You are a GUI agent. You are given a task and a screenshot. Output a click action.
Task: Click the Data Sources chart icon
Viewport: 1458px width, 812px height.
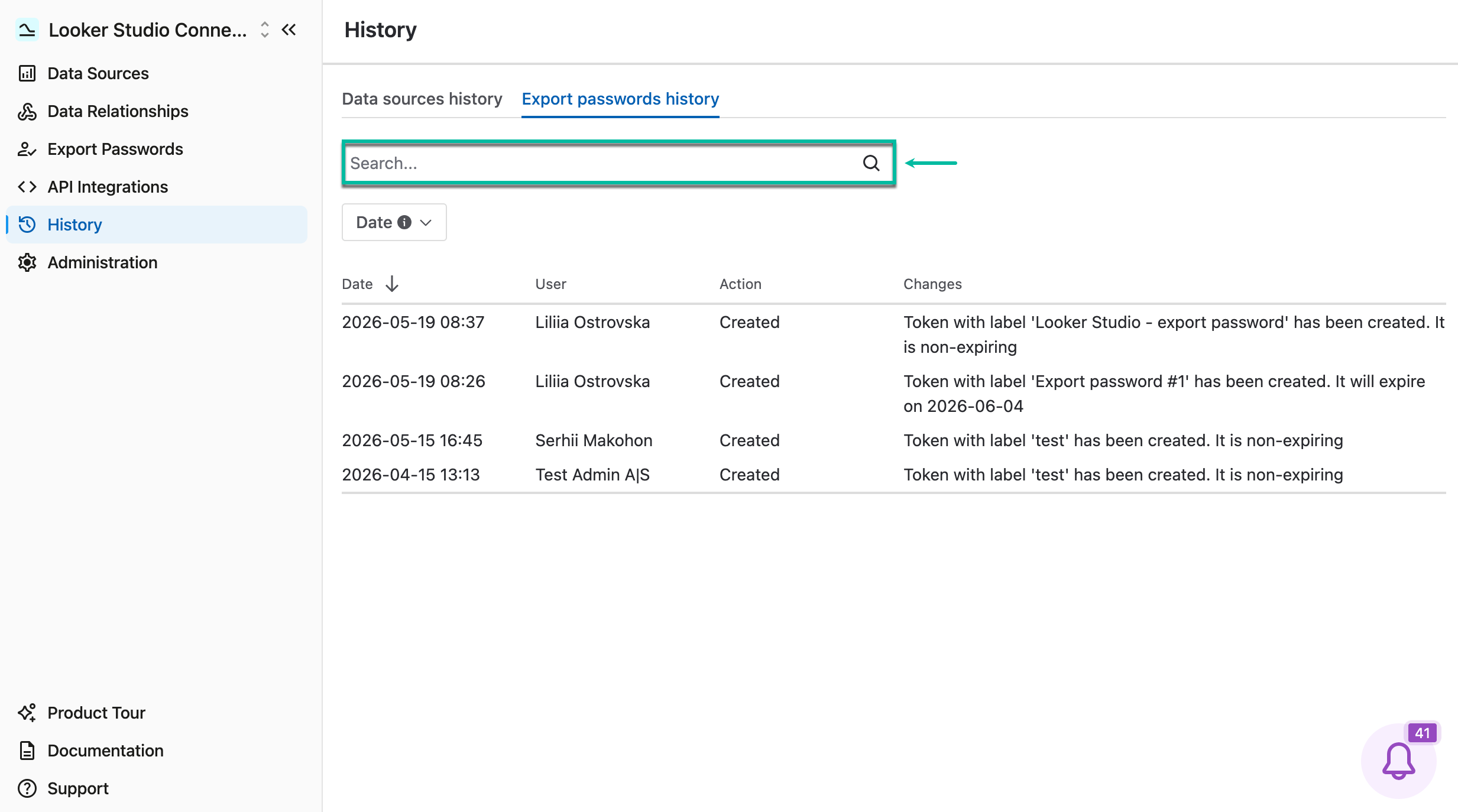[27, 73]
